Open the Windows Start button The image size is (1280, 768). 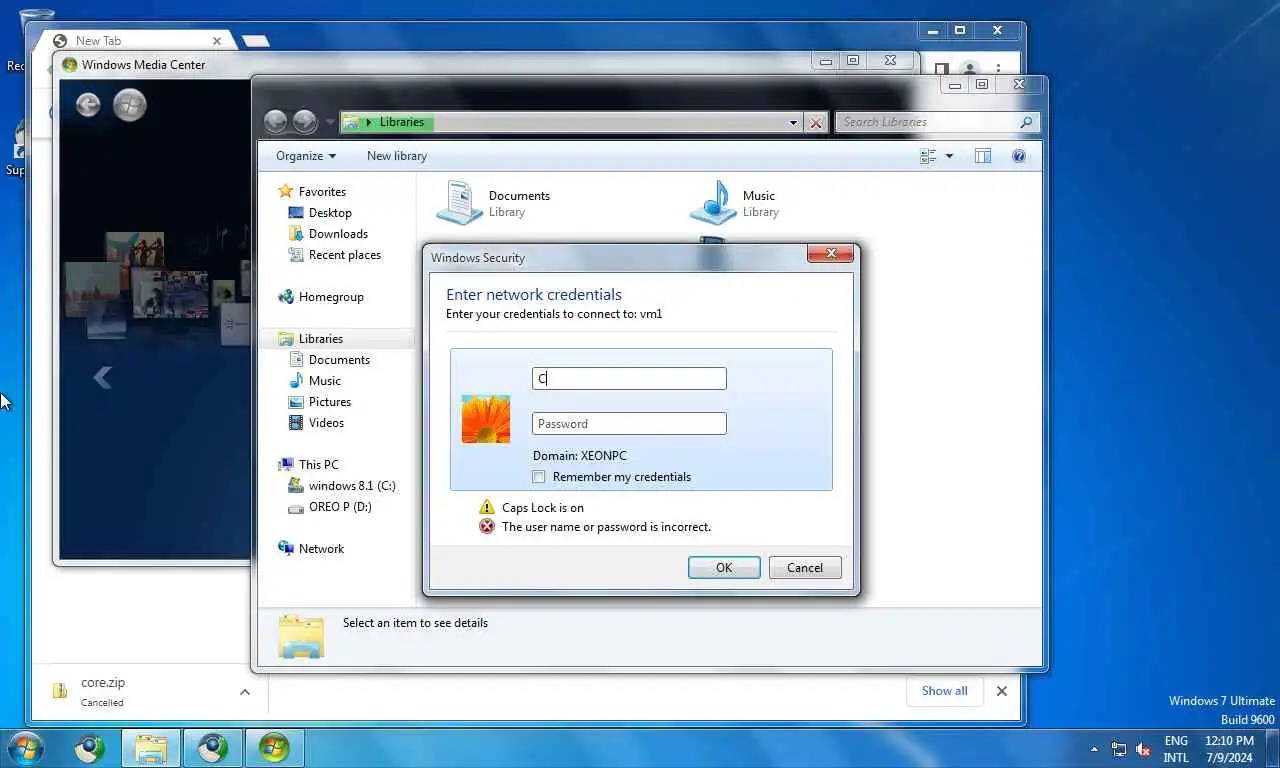tap(26, 748)
